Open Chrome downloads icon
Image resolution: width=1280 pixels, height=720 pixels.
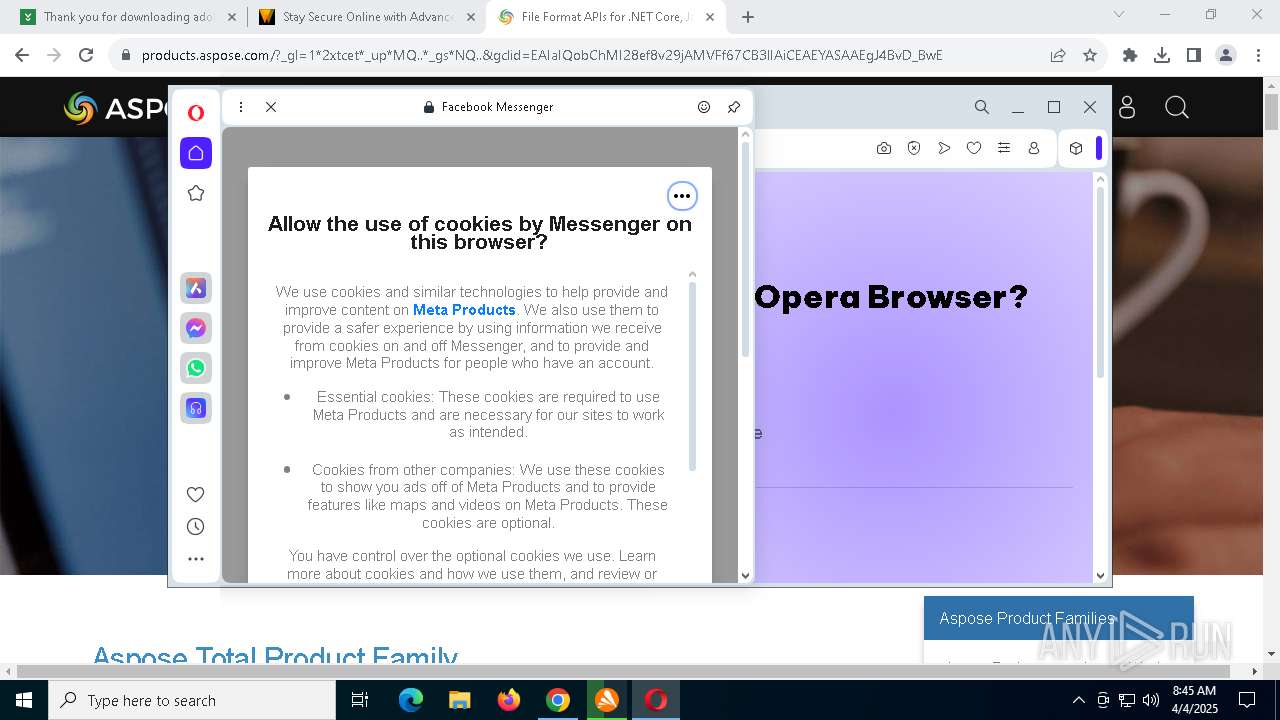pyautogui.click(x=1162, y=55)
